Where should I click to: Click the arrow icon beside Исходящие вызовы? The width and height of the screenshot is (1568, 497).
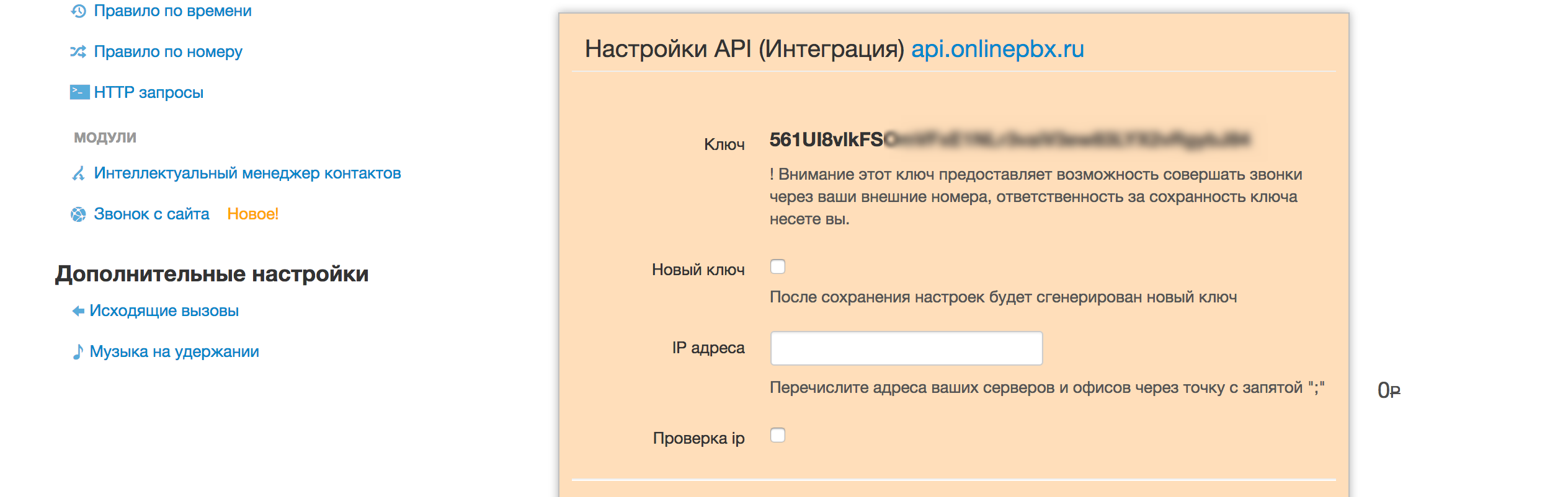tap(78, 311)
